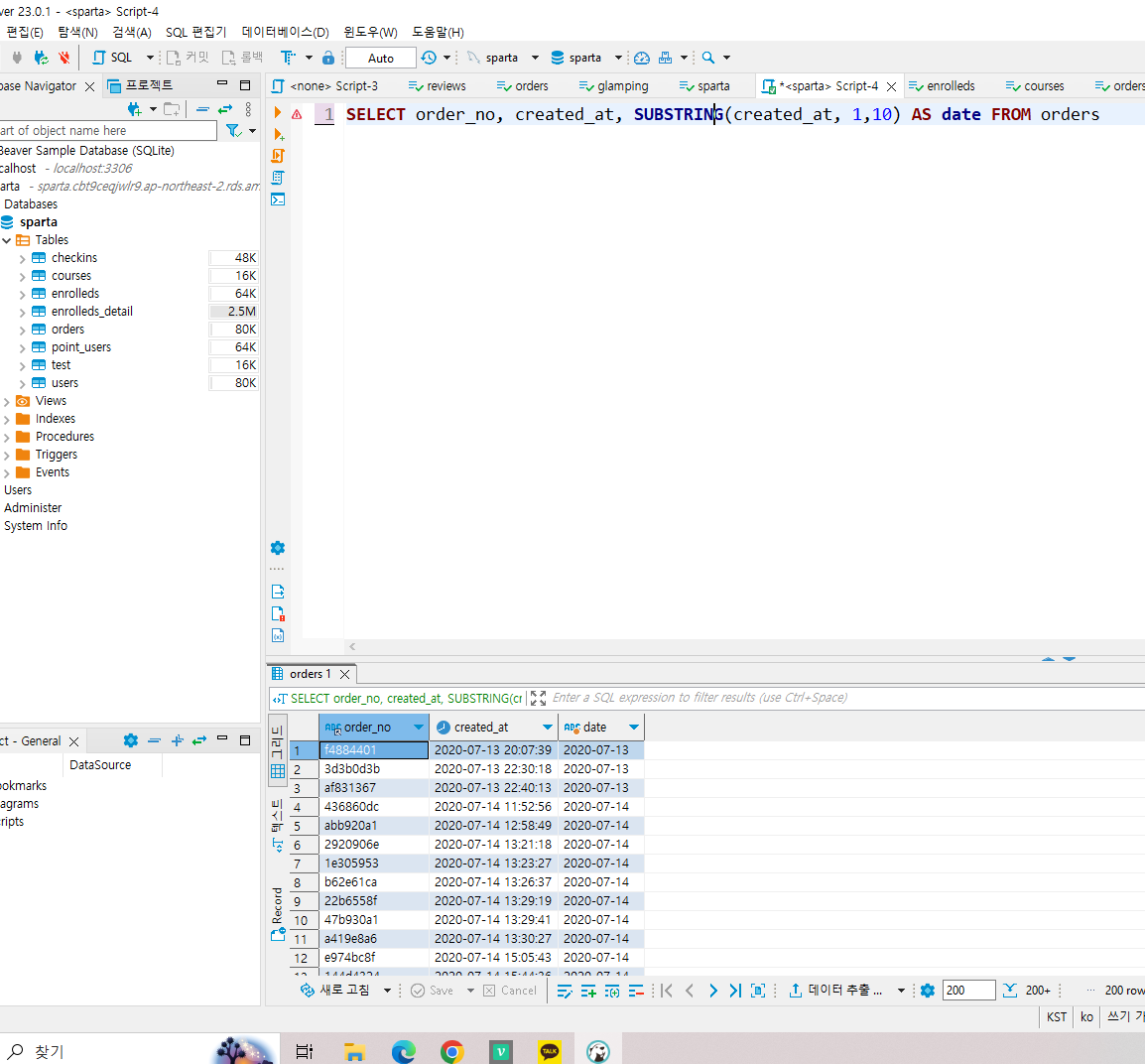Execute the SQL script icon
This screenshot has width=1145, height=1064.
coord(278,156)
